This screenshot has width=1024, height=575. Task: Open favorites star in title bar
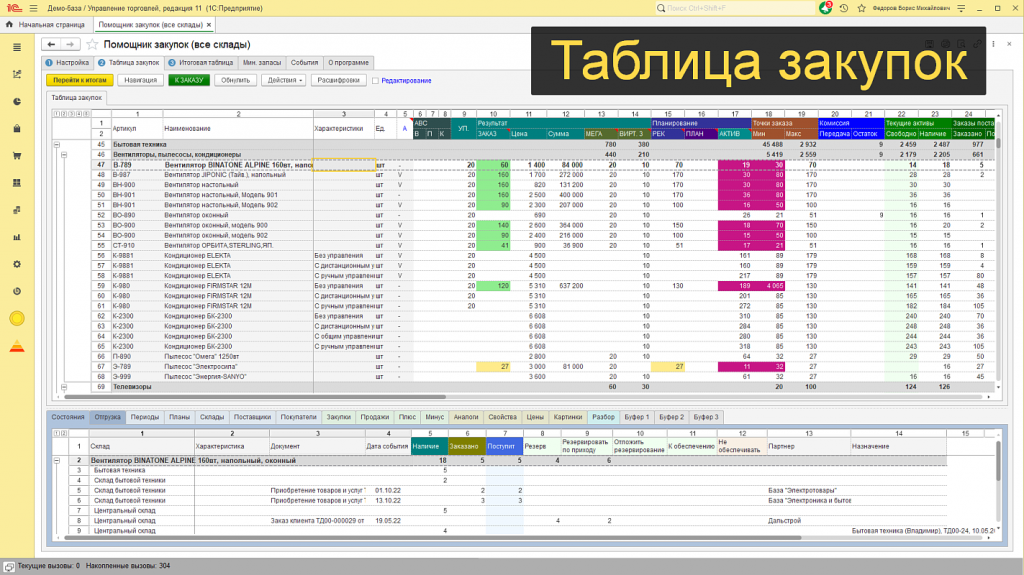[861, 8]
